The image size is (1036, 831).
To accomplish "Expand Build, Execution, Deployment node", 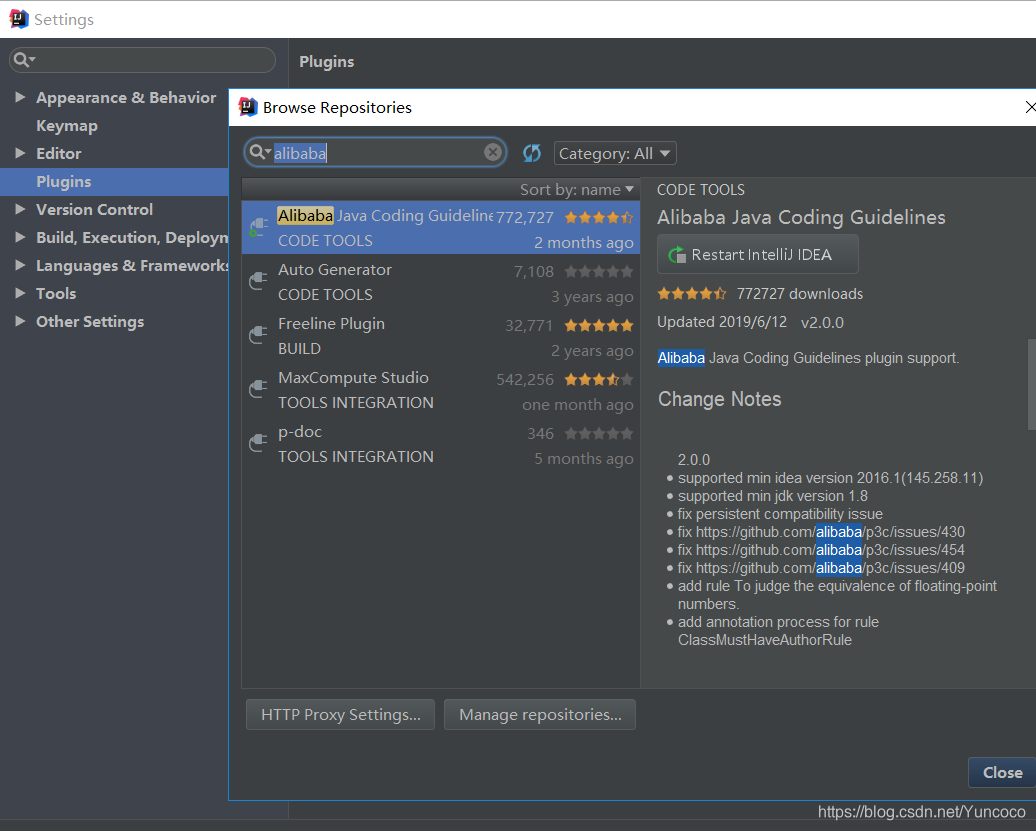I will [20, 237].
